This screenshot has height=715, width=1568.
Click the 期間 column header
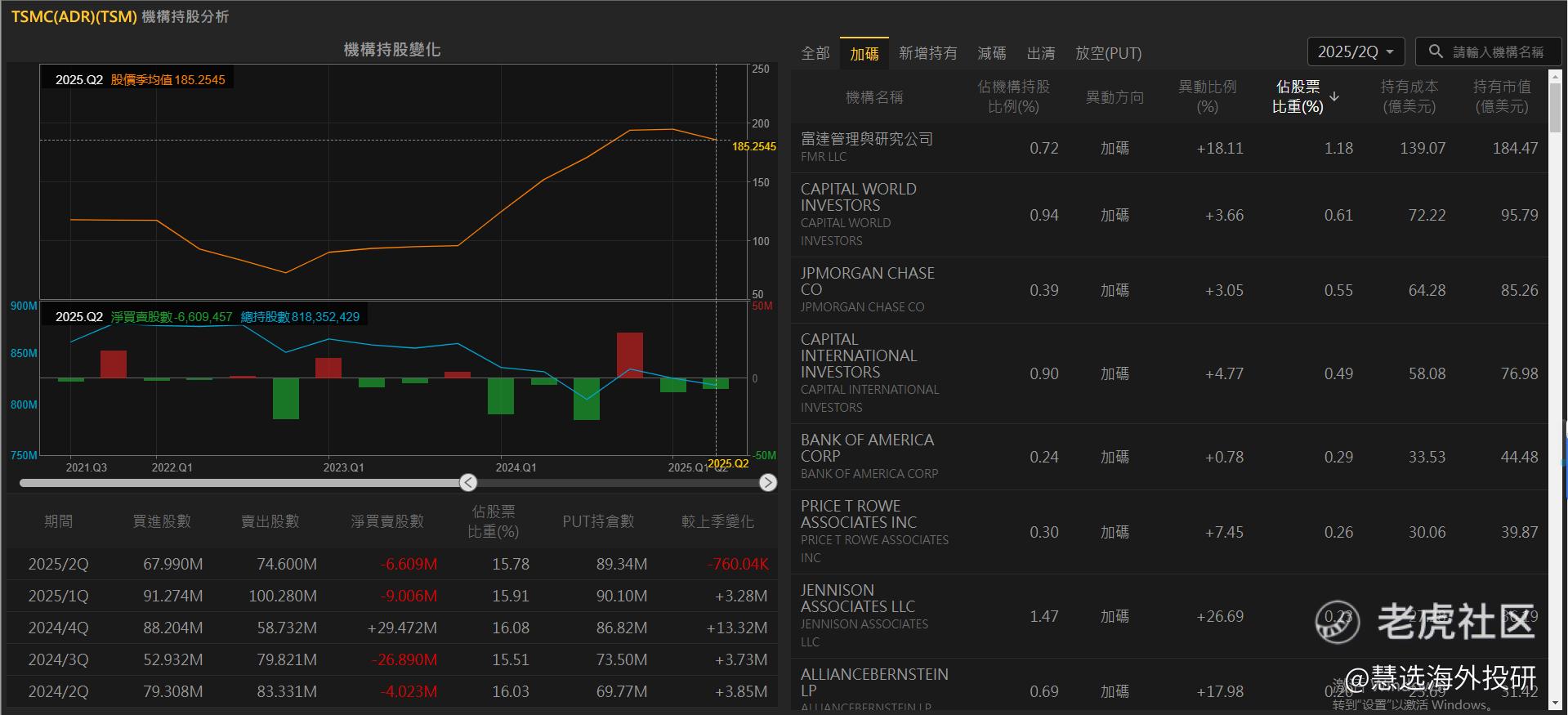coord(58,521)
